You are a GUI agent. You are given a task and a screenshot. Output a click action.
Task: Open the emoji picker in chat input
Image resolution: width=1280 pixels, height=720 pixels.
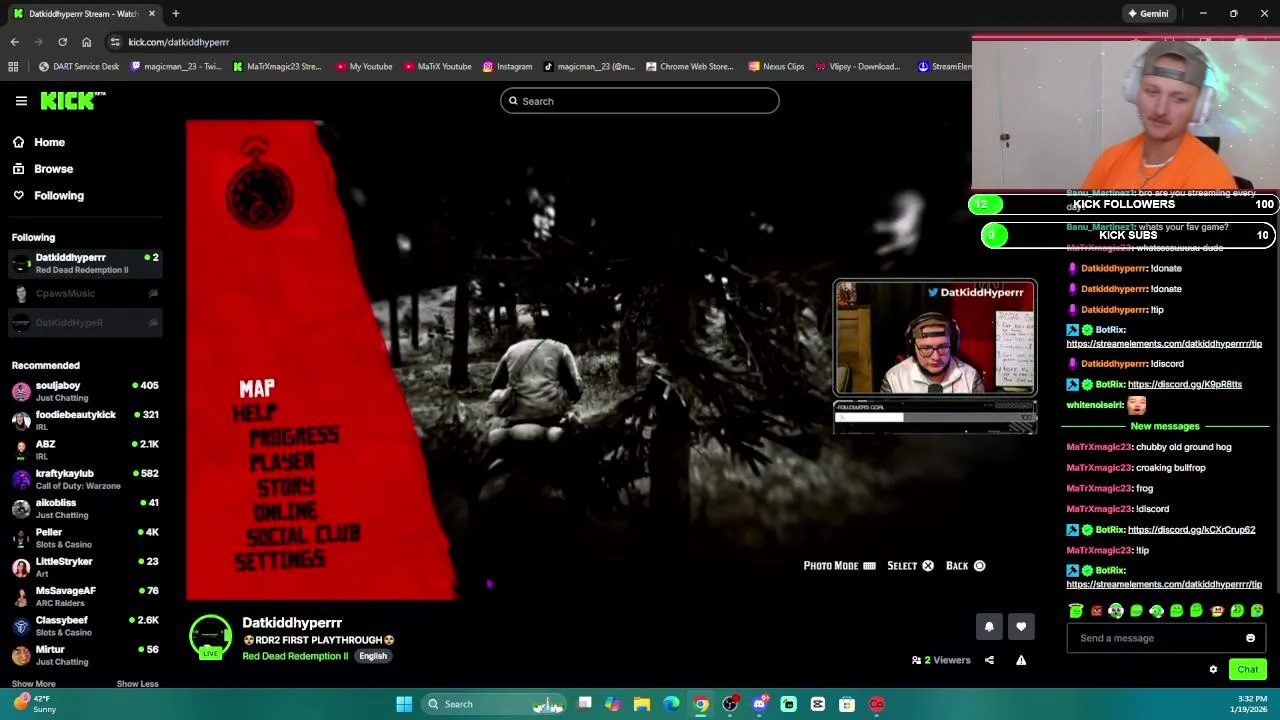1250,638
